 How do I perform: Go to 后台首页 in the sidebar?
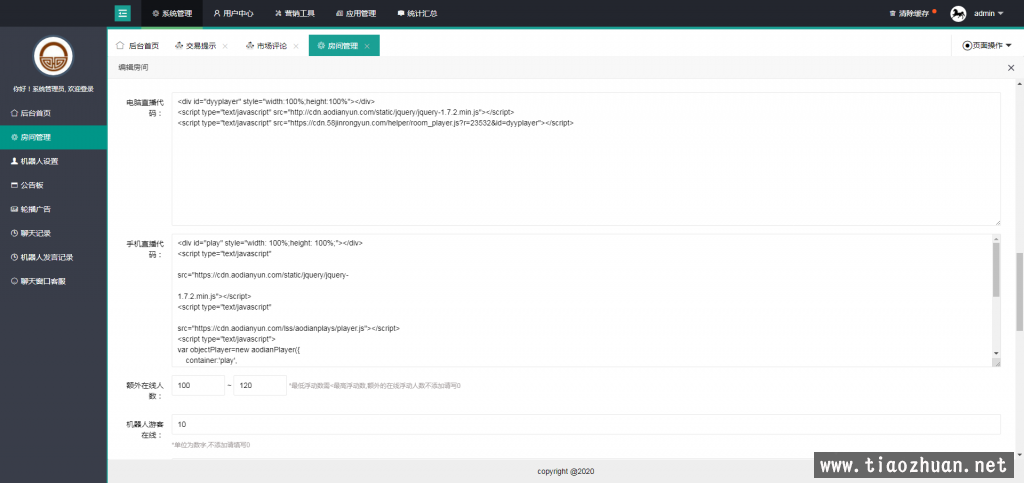pyautogui.click(x=54, y=113)
